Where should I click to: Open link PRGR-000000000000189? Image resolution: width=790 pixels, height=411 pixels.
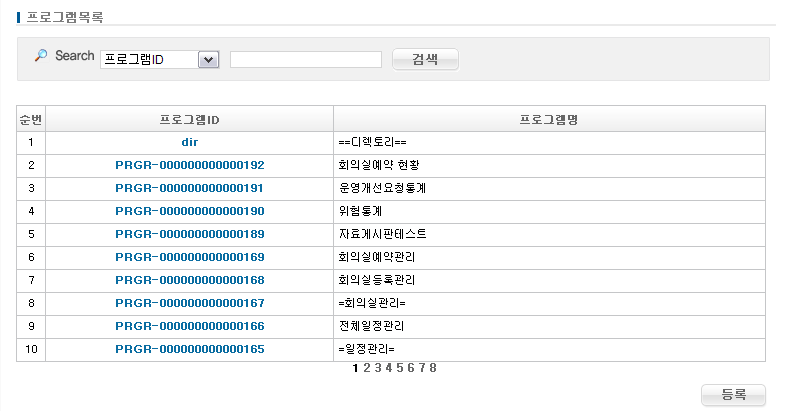click(x=189, y=234)
